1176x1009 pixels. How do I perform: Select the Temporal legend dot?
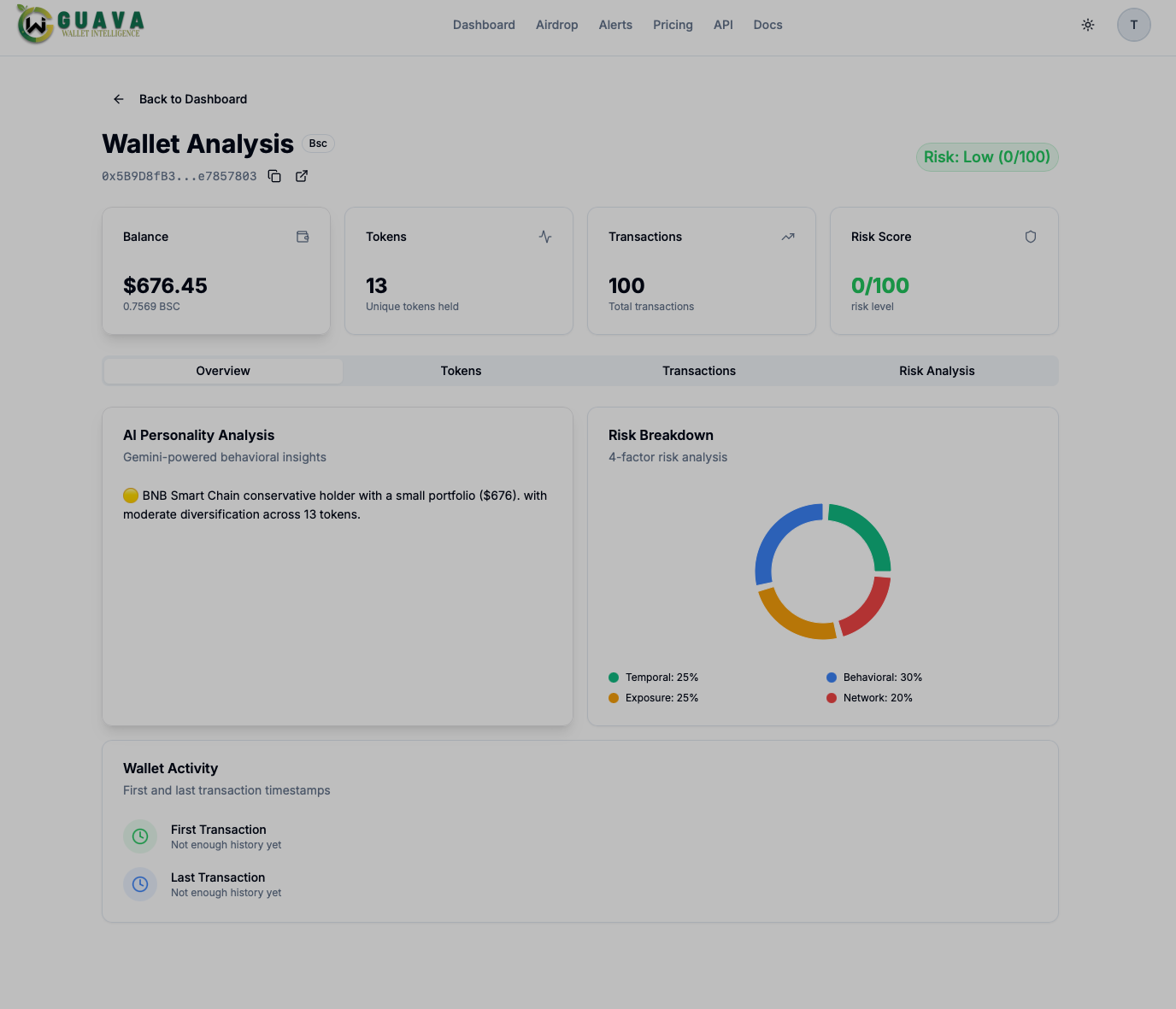pos(613,677)
